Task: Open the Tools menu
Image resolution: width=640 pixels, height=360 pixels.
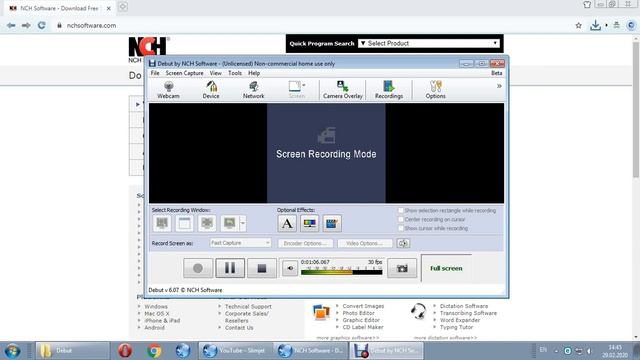Action: tap(235, 73)
